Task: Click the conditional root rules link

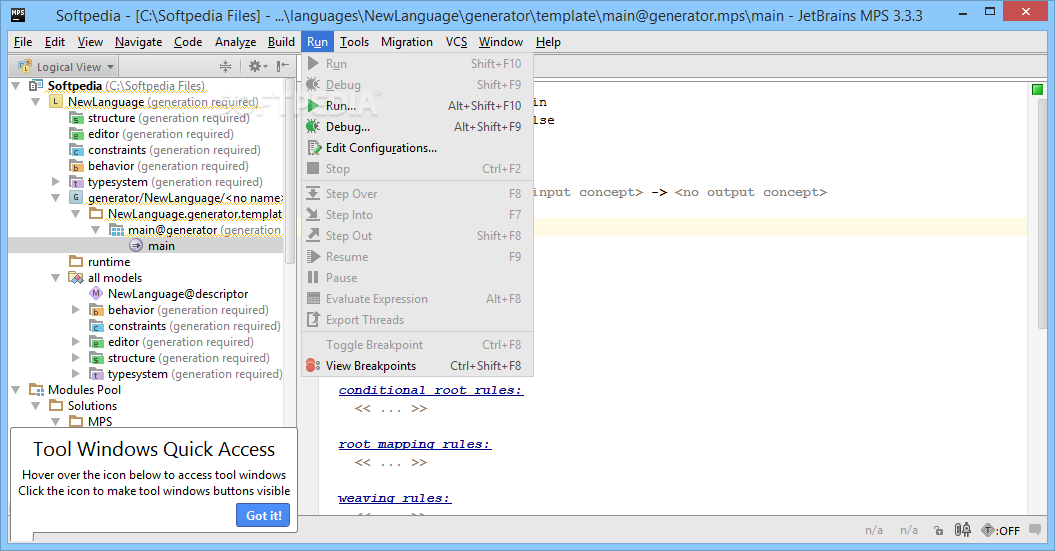Action: [431, 390]
